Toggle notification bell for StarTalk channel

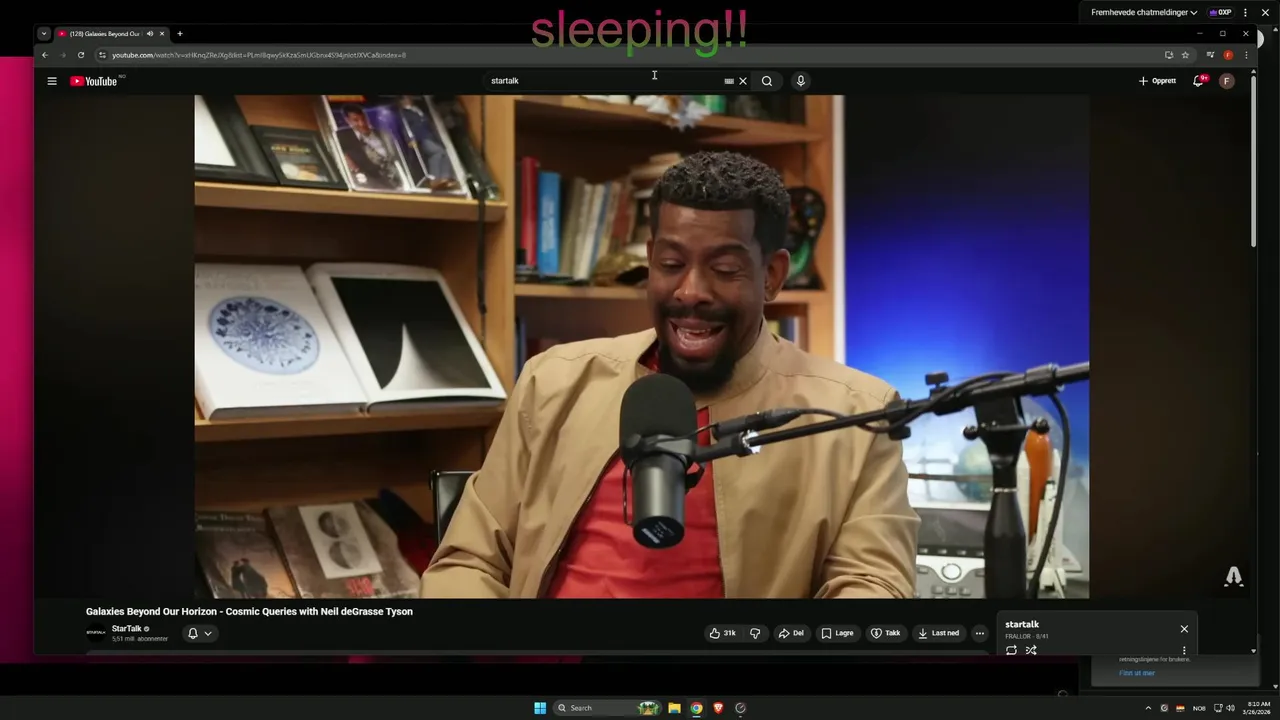tap(200, 633)
